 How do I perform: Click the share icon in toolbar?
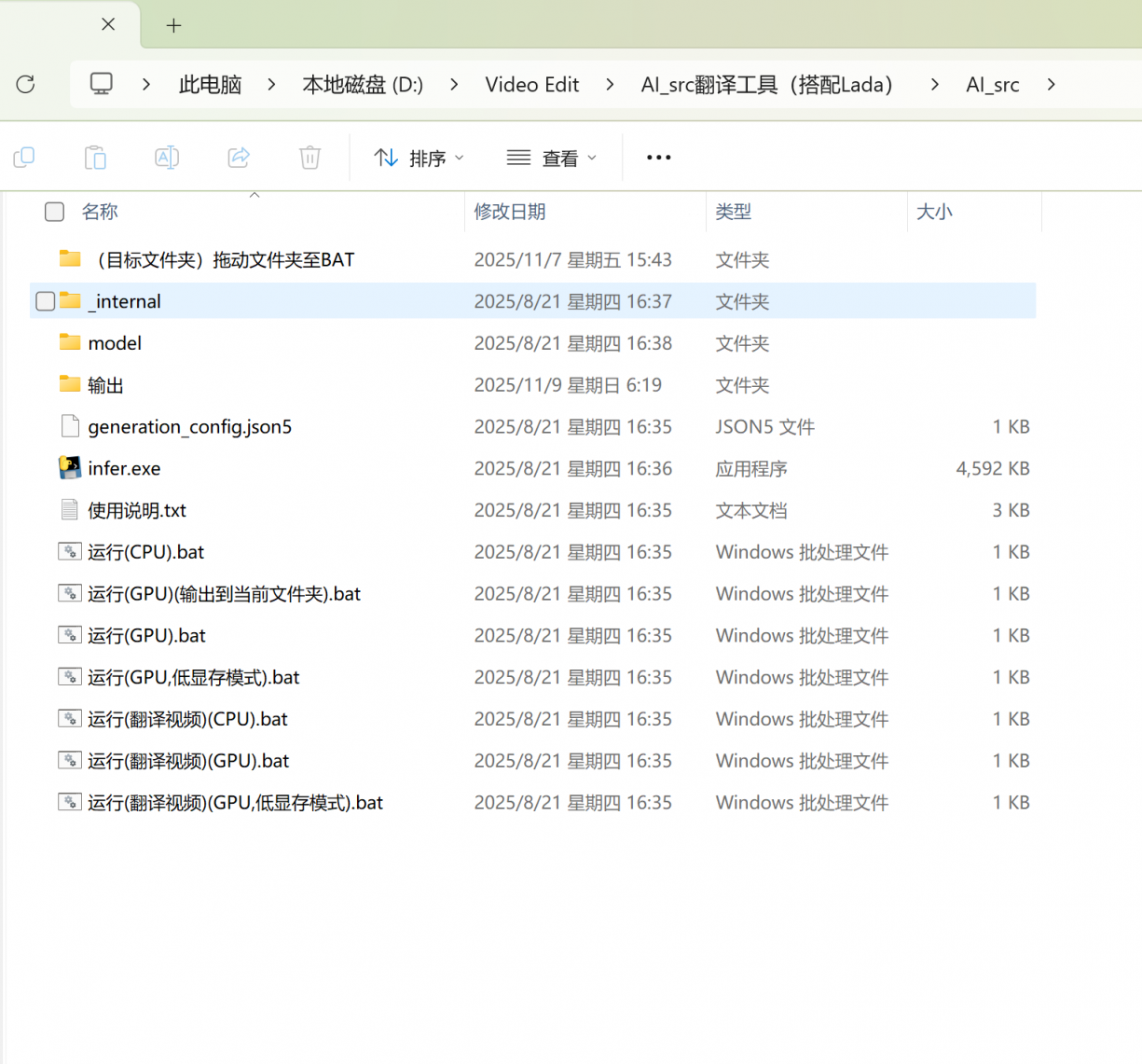click(x=239, y=158)
